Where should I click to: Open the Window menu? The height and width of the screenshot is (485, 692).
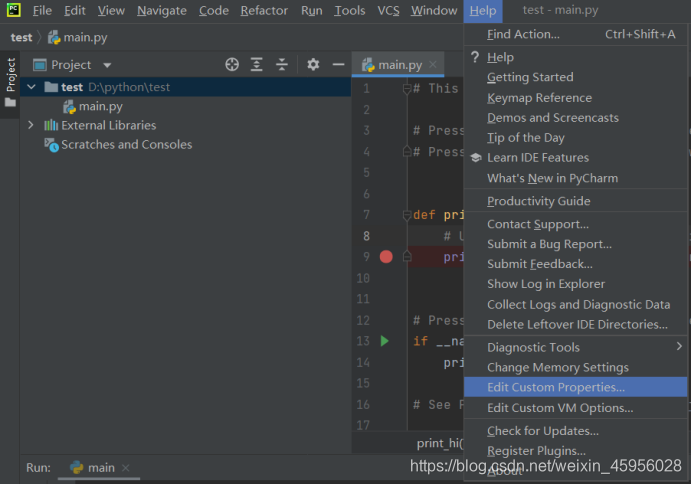434,11
